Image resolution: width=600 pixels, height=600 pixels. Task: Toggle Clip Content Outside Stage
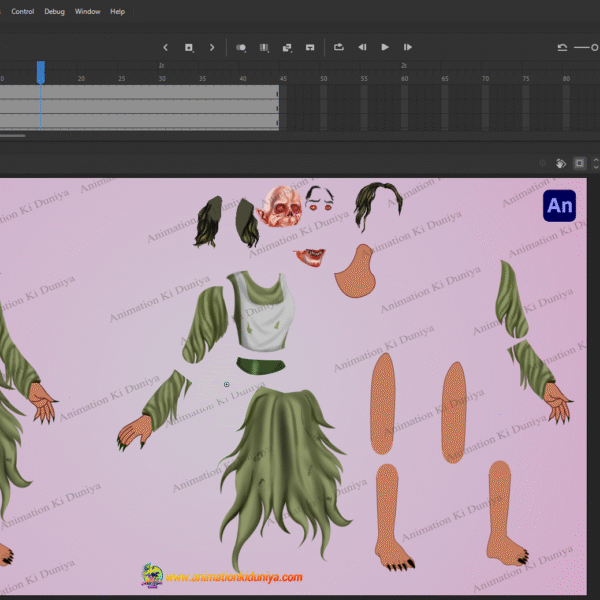[x=580, y=163]
